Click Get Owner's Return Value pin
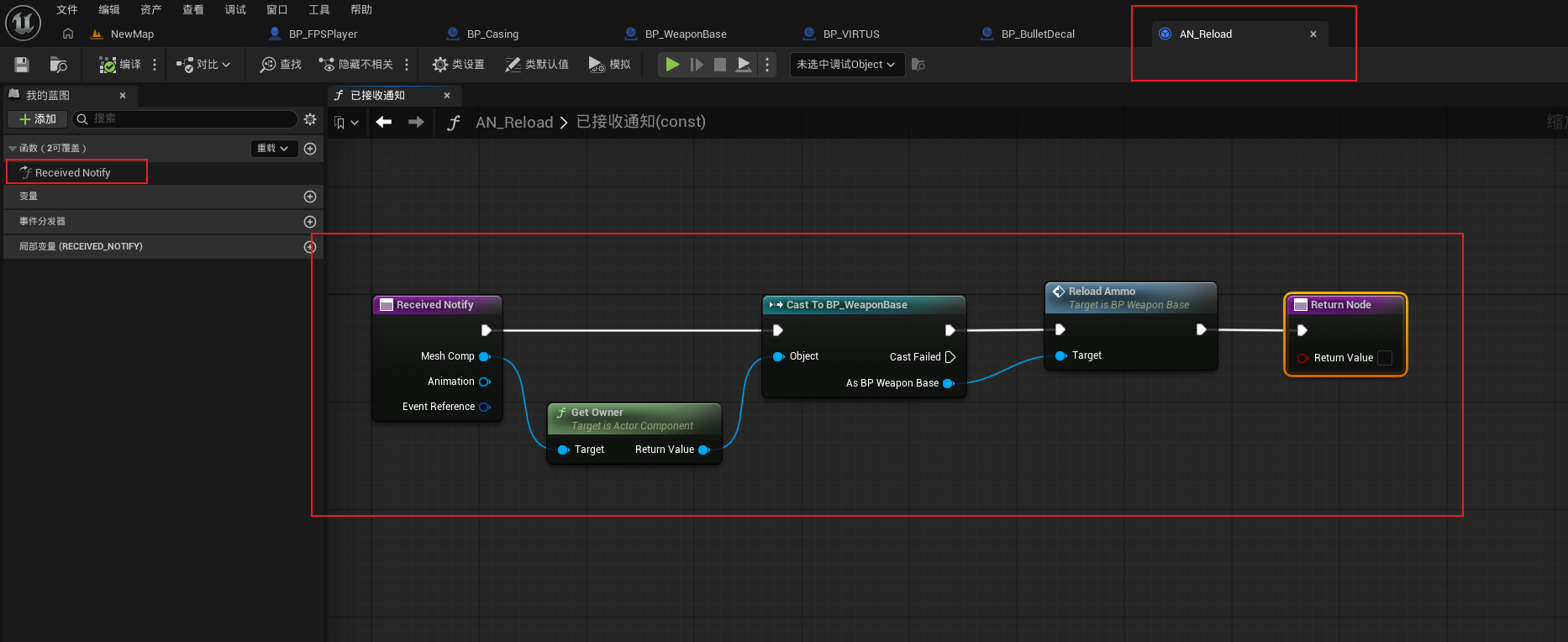 pos(704,450)
